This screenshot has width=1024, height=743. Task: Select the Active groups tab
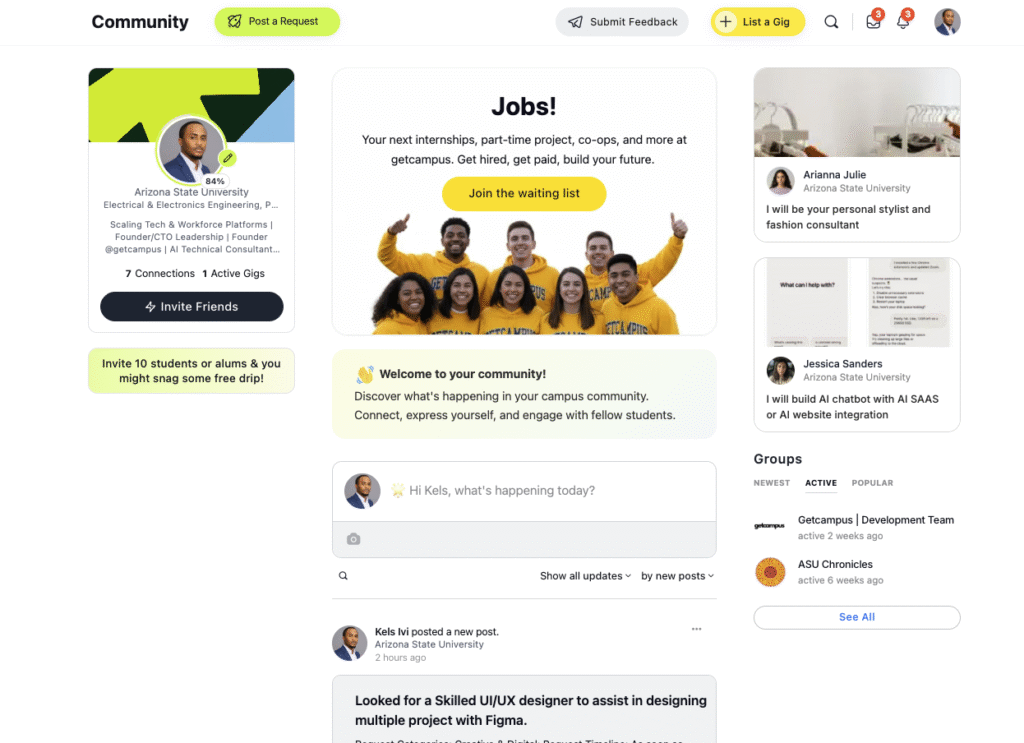point(821,483)
